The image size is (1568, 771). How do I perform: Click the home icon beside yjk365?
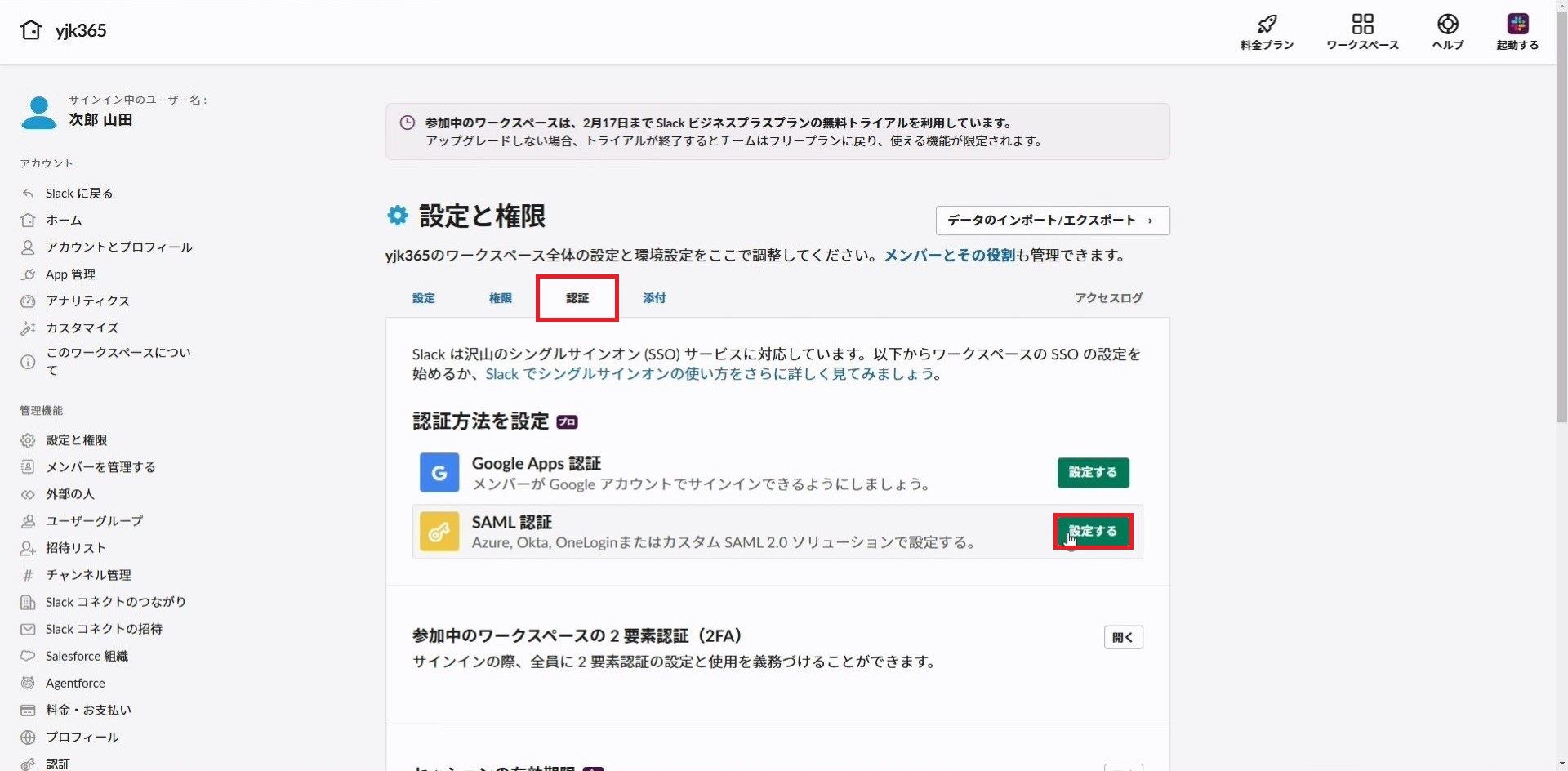click(x=31, y=30)
